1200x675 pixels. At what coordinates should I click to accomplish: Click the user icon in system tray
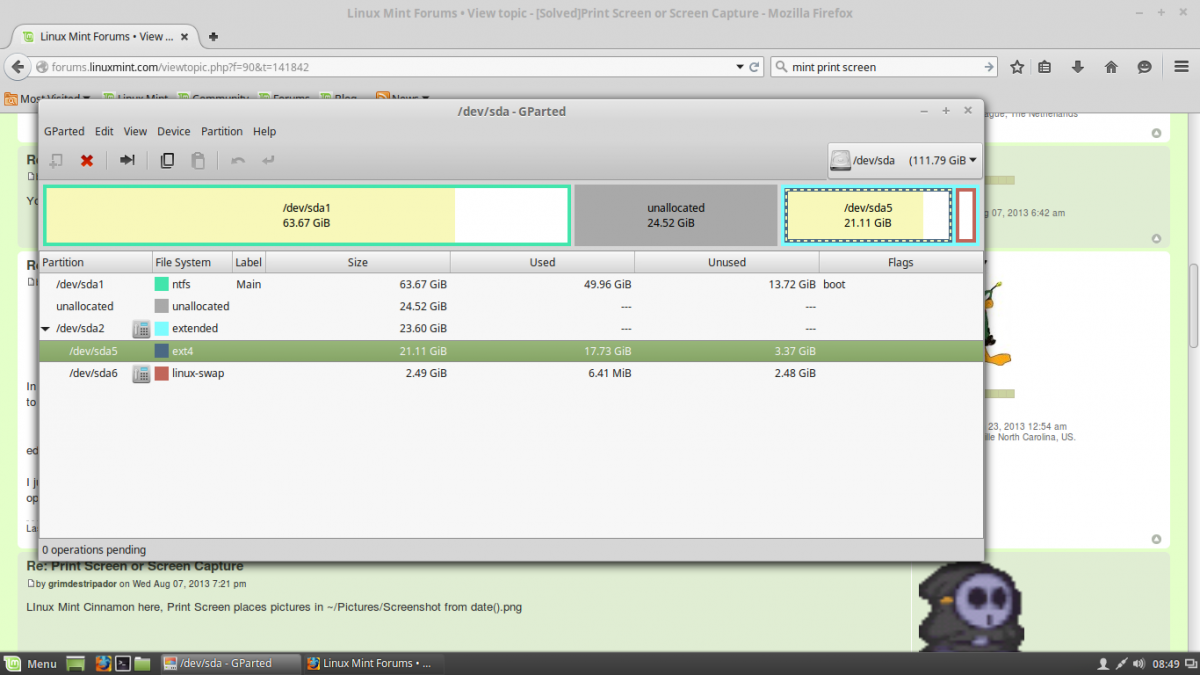tap(1104, 663)
